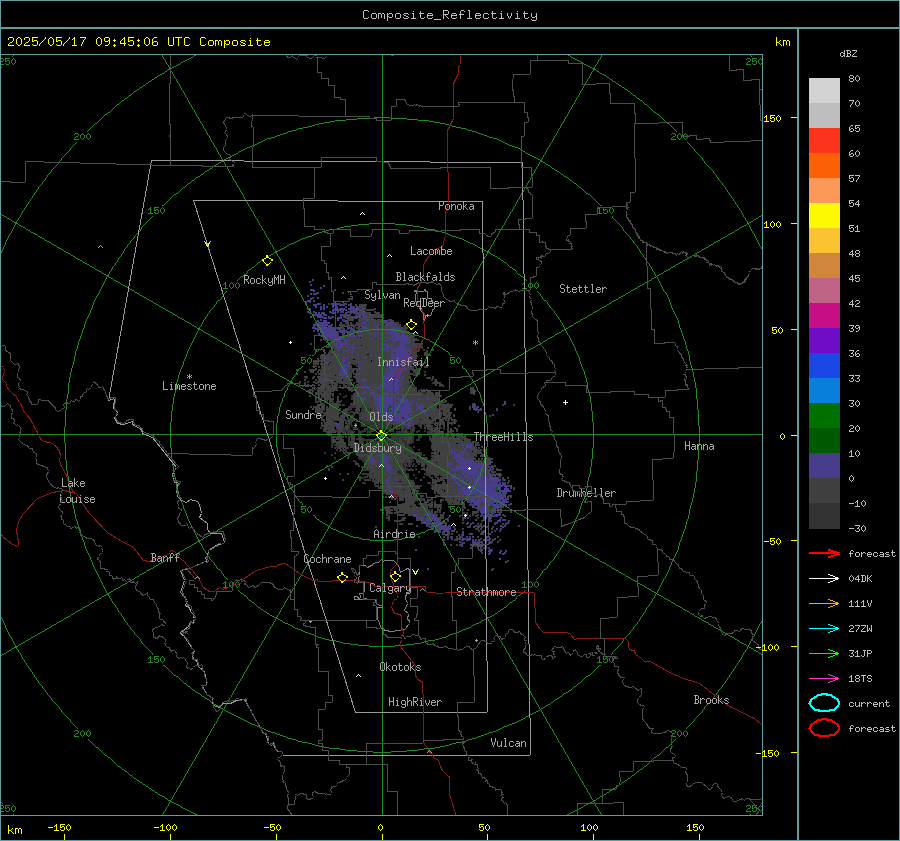Click the HighRiver town label
The height and width of the screenshot is (841, 900).
(x=415, y=702)
